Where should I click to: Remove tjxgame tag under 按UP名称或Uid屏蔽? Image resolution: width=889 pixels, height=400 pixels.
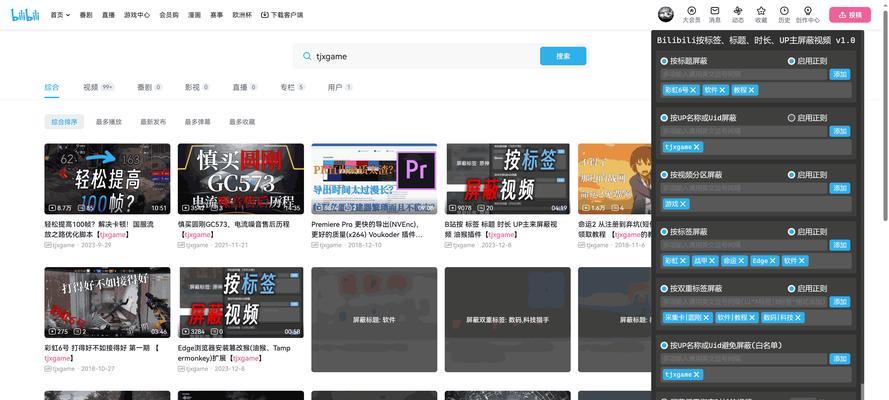(697, 147)
